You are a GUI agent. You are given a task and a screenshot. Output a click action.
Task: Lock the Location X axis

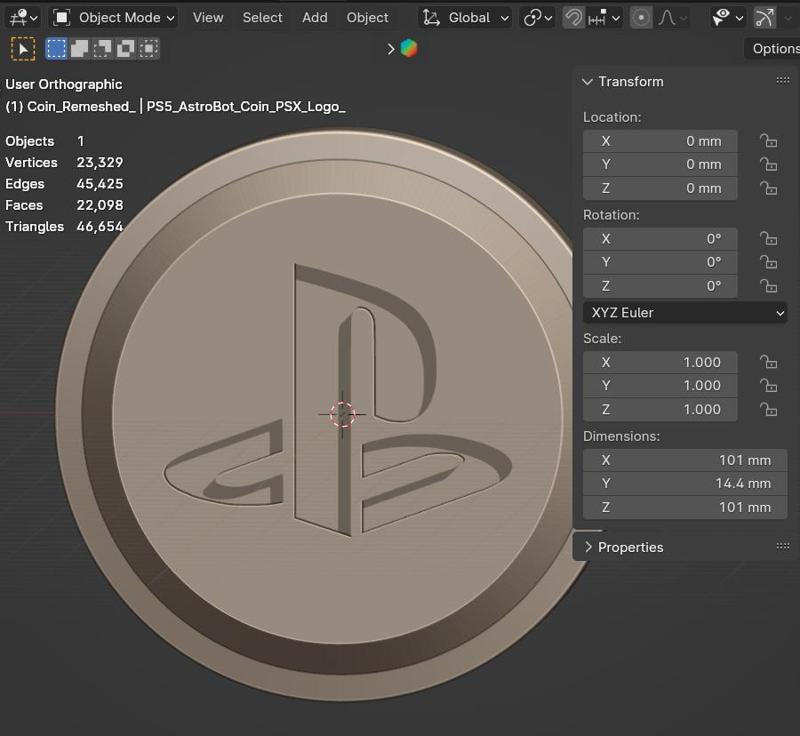tap(768, 141)
